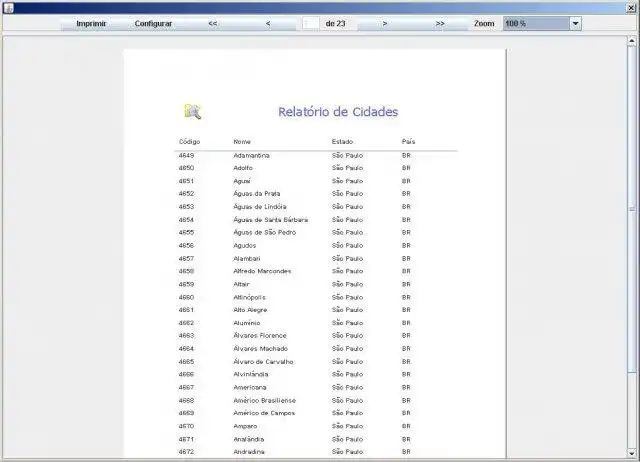Click the vertical scrollbar down arrow

[x=631, y=453]
